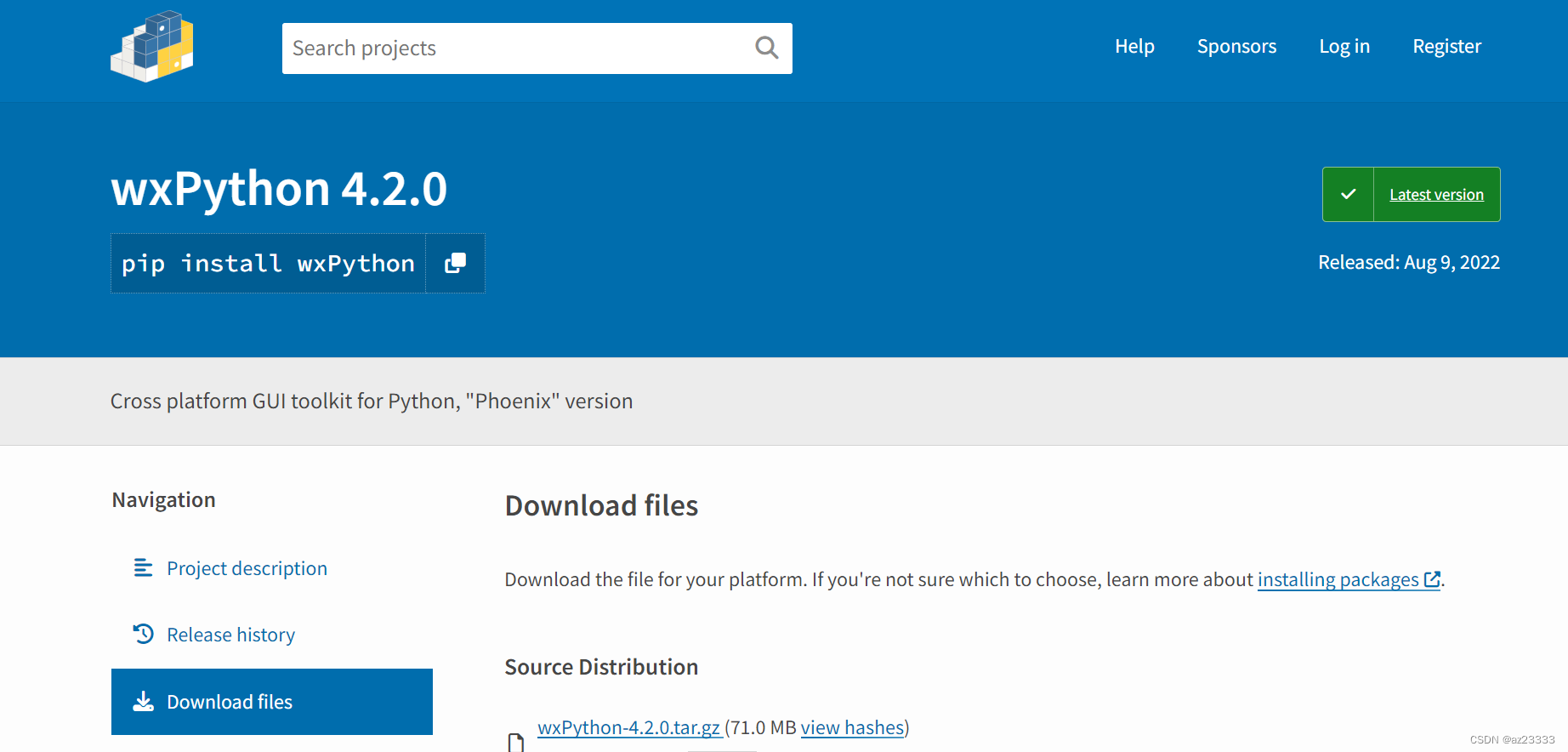The image size is (1568, 752).
Task: Open the Help page
Action: pos(1134,47)
